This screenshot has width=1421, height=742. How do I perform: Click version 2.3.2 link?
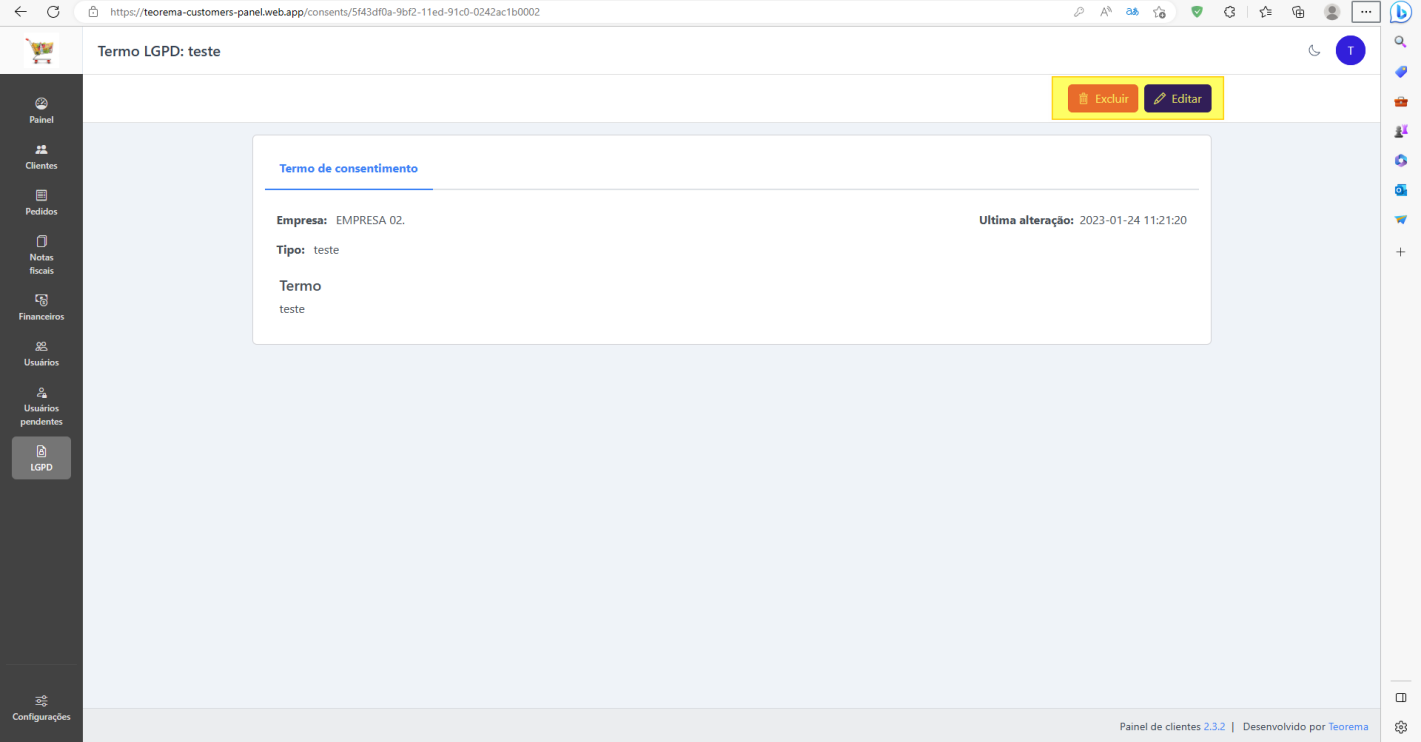[1214, 727]
